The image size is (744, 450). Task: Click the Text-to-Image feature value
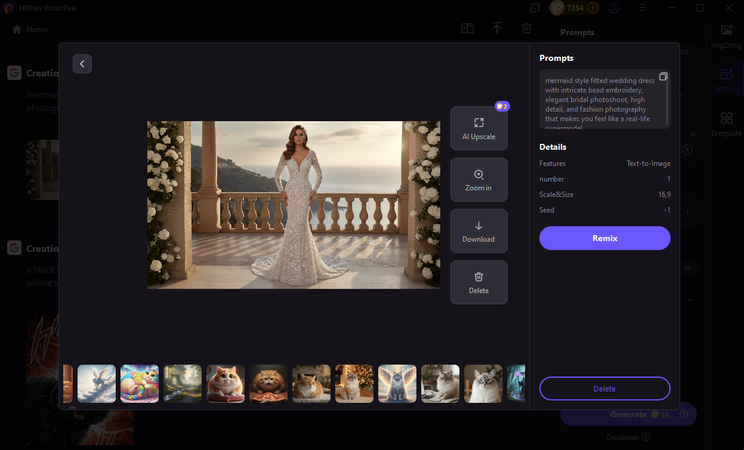coord(648,163)
